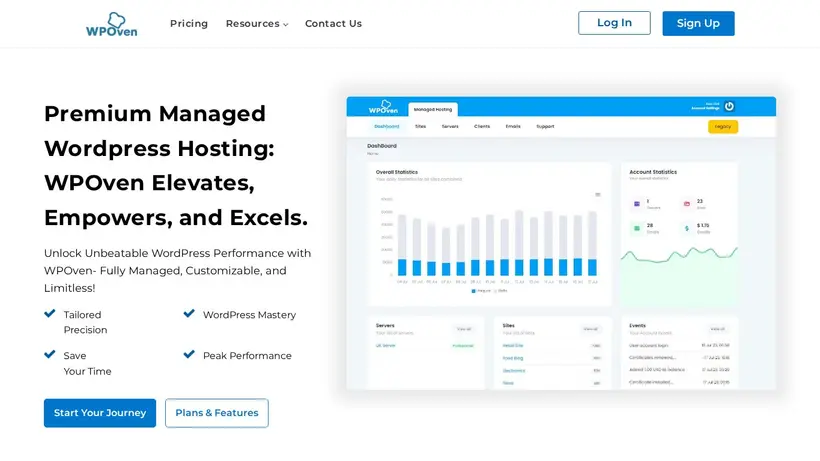Click the power icon in the dashboard header
This screenshot has height=461, width=820.
[729, 106]
